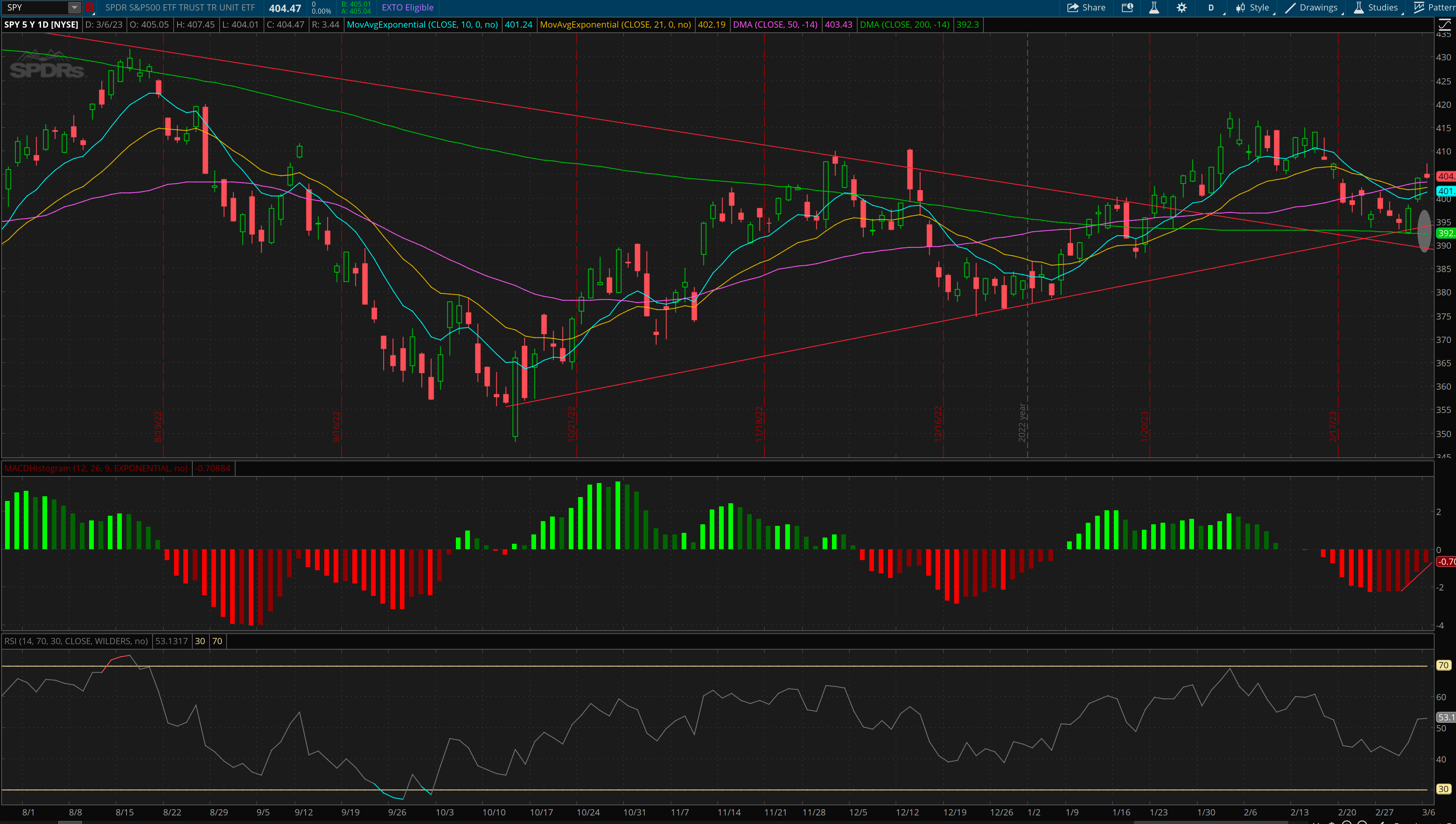The height and width of the screenshot is (824, 1456).
Task: Open the D timeframe dropdown
Action: point(1212,7)
